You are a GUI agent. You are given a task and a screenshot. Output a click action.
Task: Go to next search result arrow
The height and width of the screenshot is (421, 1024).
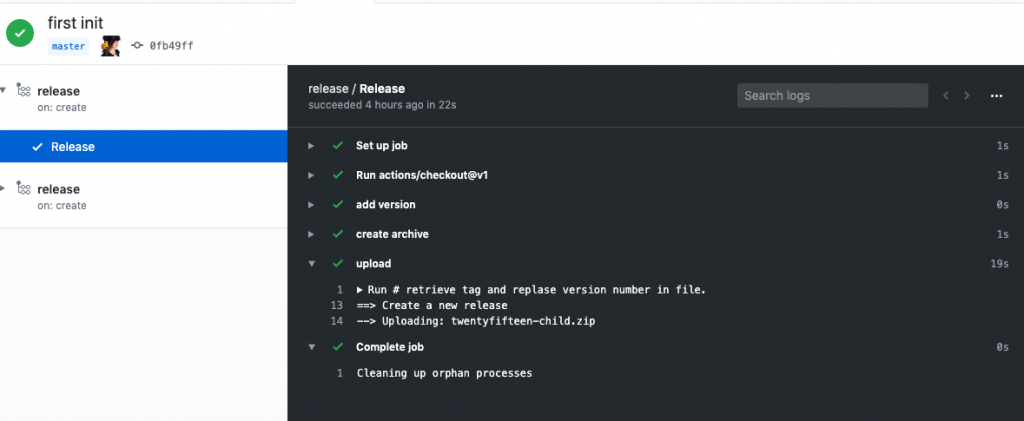coord(967,96)
